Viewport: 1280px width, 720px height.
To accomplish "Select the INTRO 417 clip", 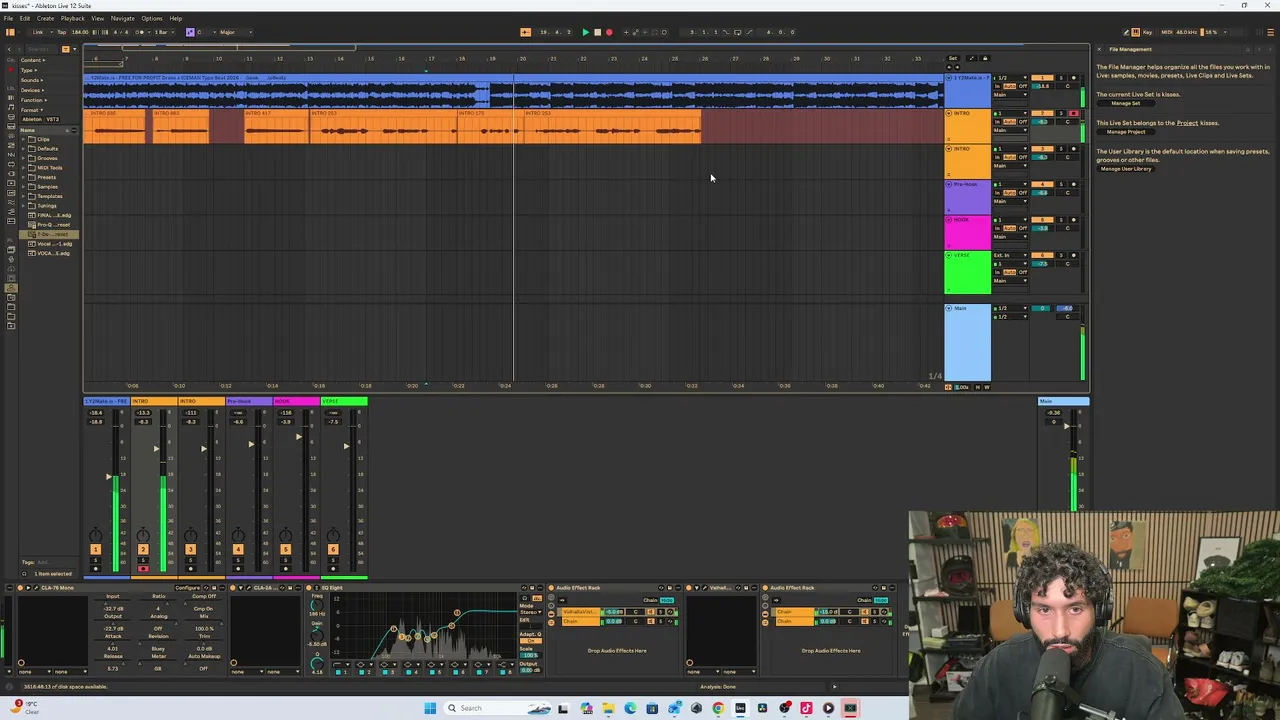I will pos(277,127).
